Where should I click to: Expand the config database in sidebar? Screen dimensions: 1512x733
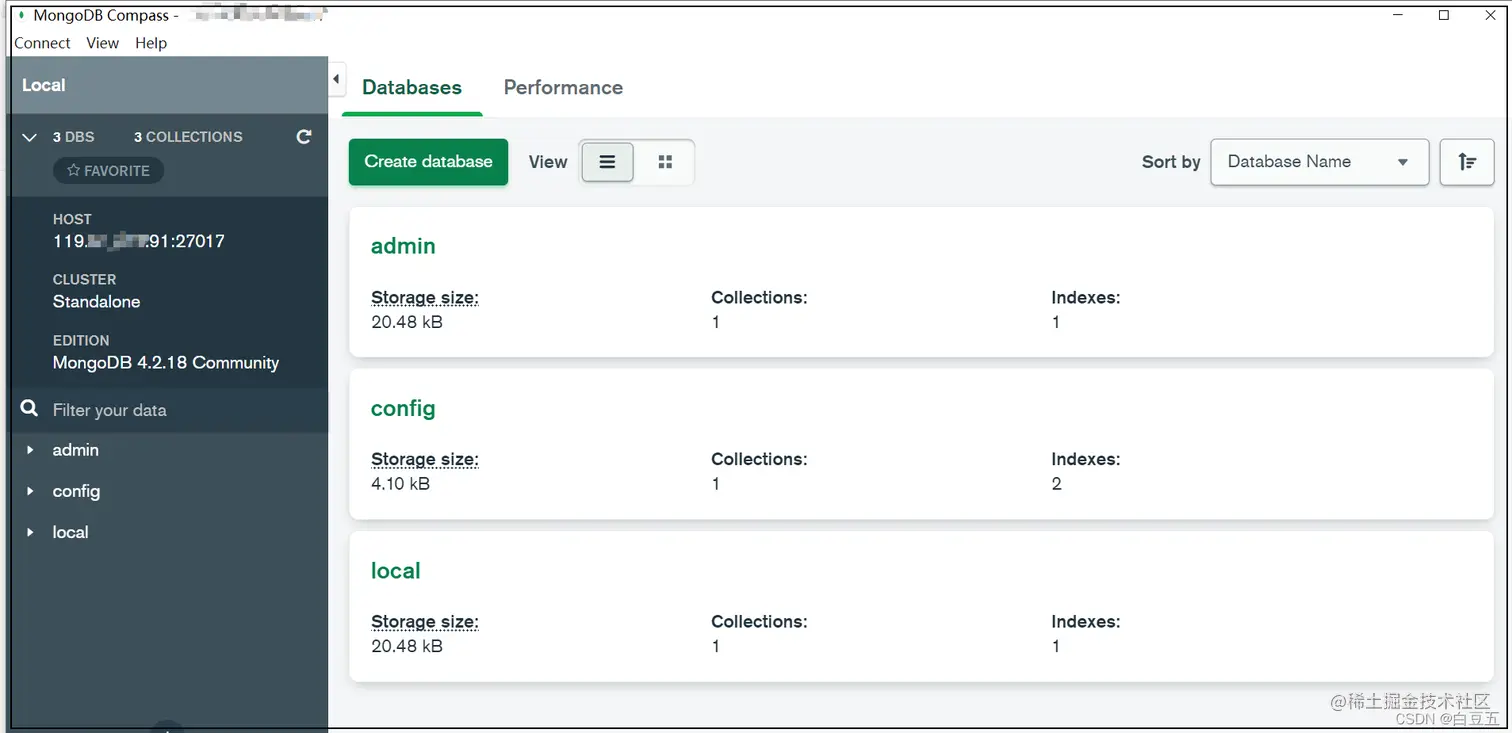30,491
